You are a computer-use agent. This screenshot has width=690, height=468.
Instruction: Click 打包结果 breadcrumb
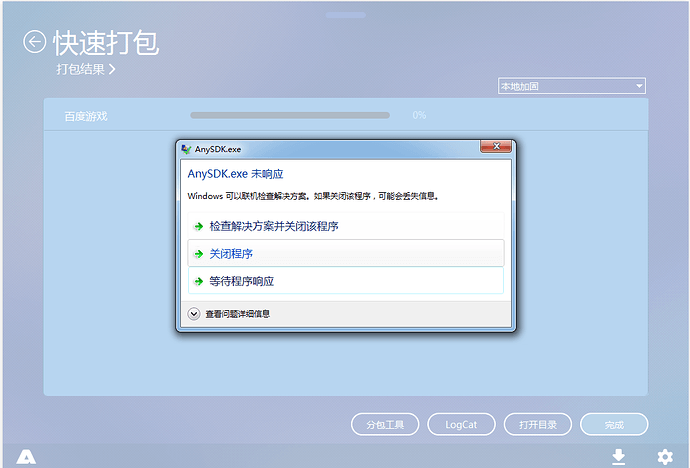[x=85, y=69]
